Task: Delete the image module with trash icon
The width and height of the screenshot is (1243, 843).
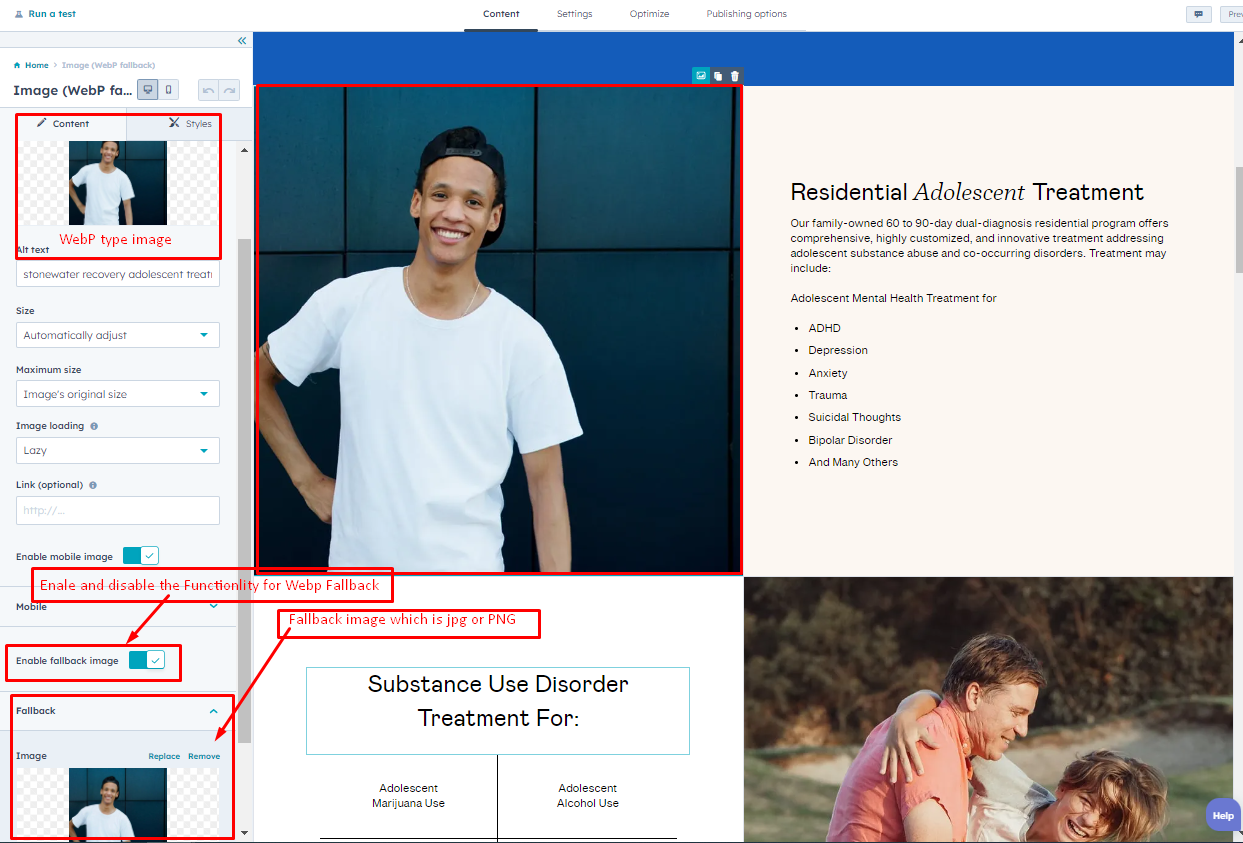Action: click(x=735, y=75)
